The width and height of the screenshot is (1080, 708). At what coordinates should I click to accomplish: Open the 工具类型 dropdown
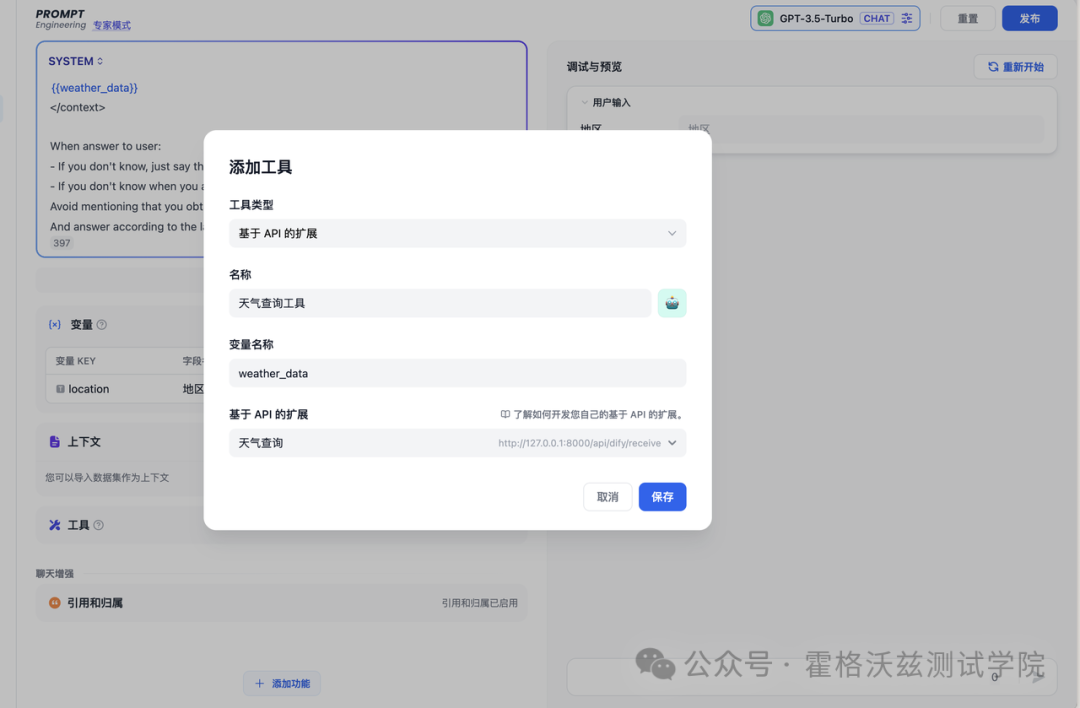[x=457, y=233]
